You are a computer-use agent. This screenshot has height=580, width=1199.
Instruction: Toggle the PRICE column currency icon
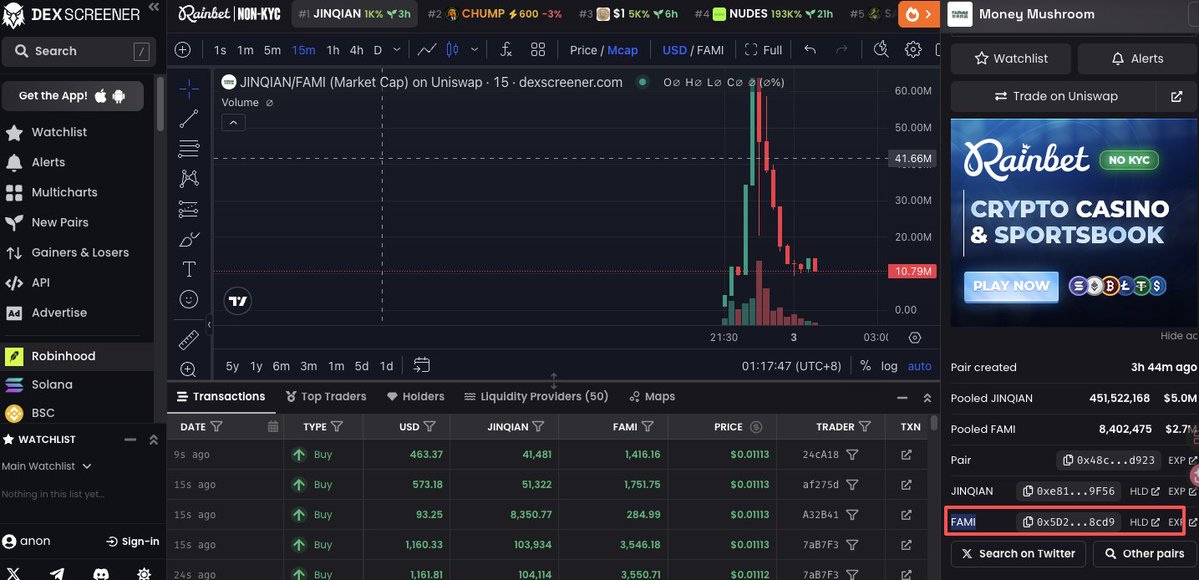(x=756, y=427)
